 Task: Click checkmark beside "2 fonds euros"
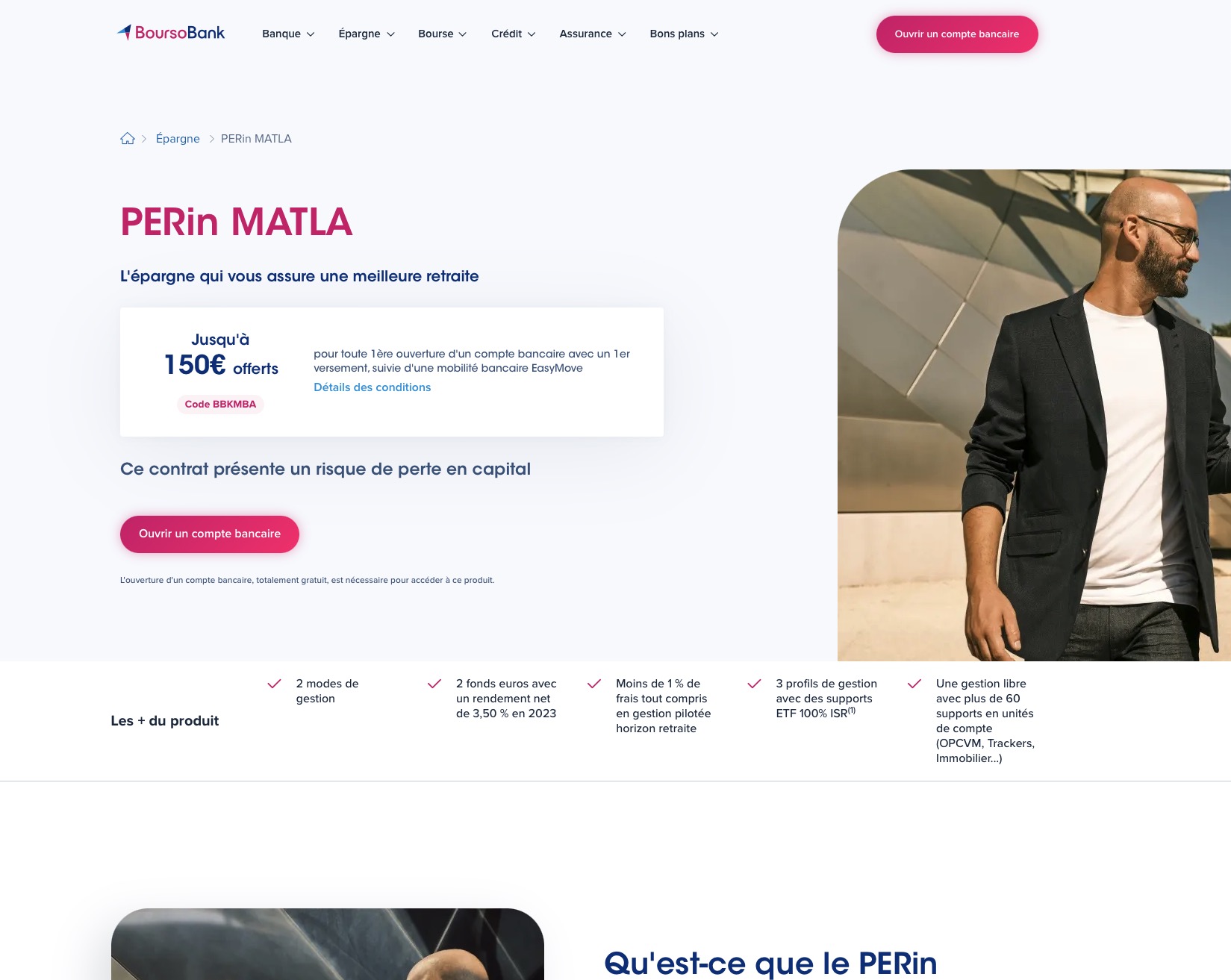pos(434,684)
